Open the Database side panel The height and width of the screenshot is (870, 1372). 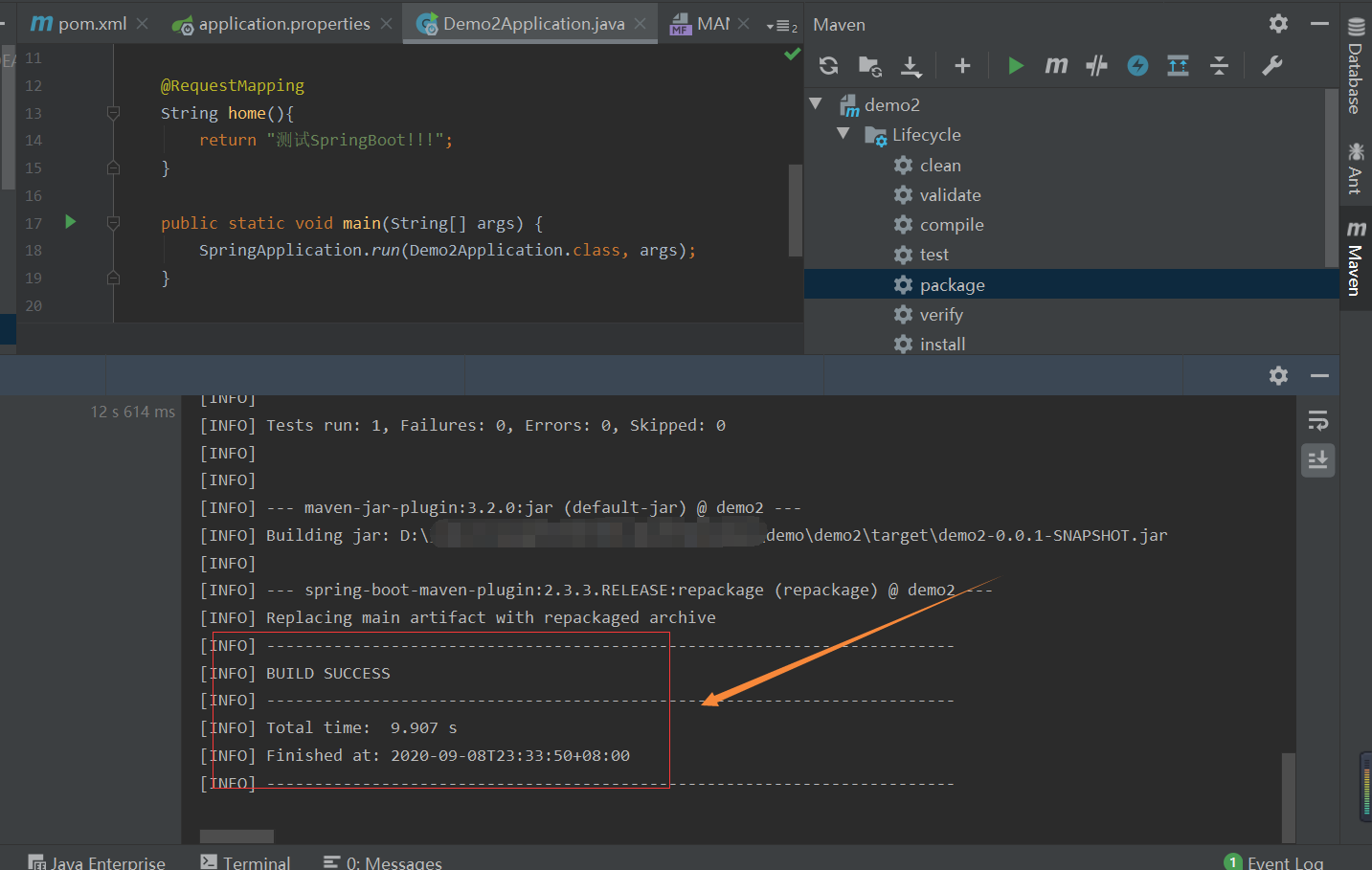[1356, 67]
